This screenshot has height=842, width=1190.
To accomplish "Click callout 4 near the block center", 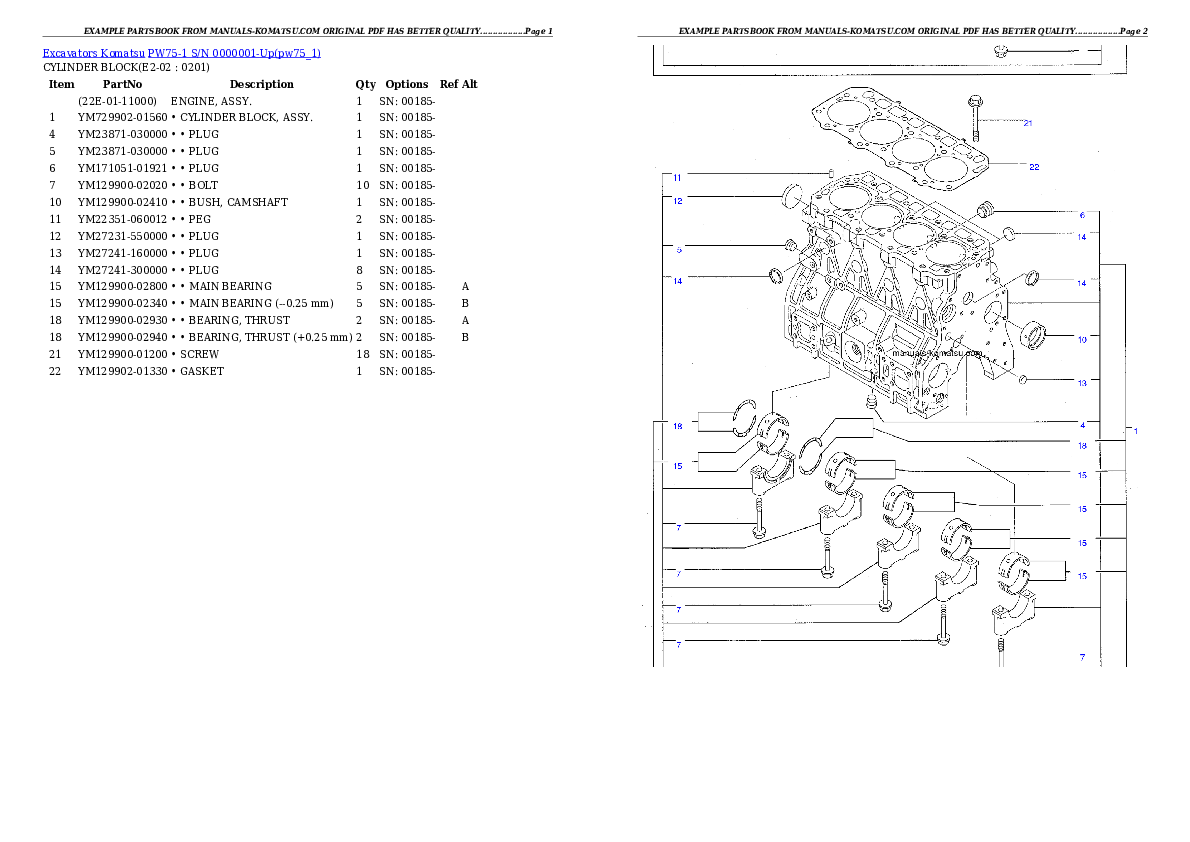I will 1082,424.
